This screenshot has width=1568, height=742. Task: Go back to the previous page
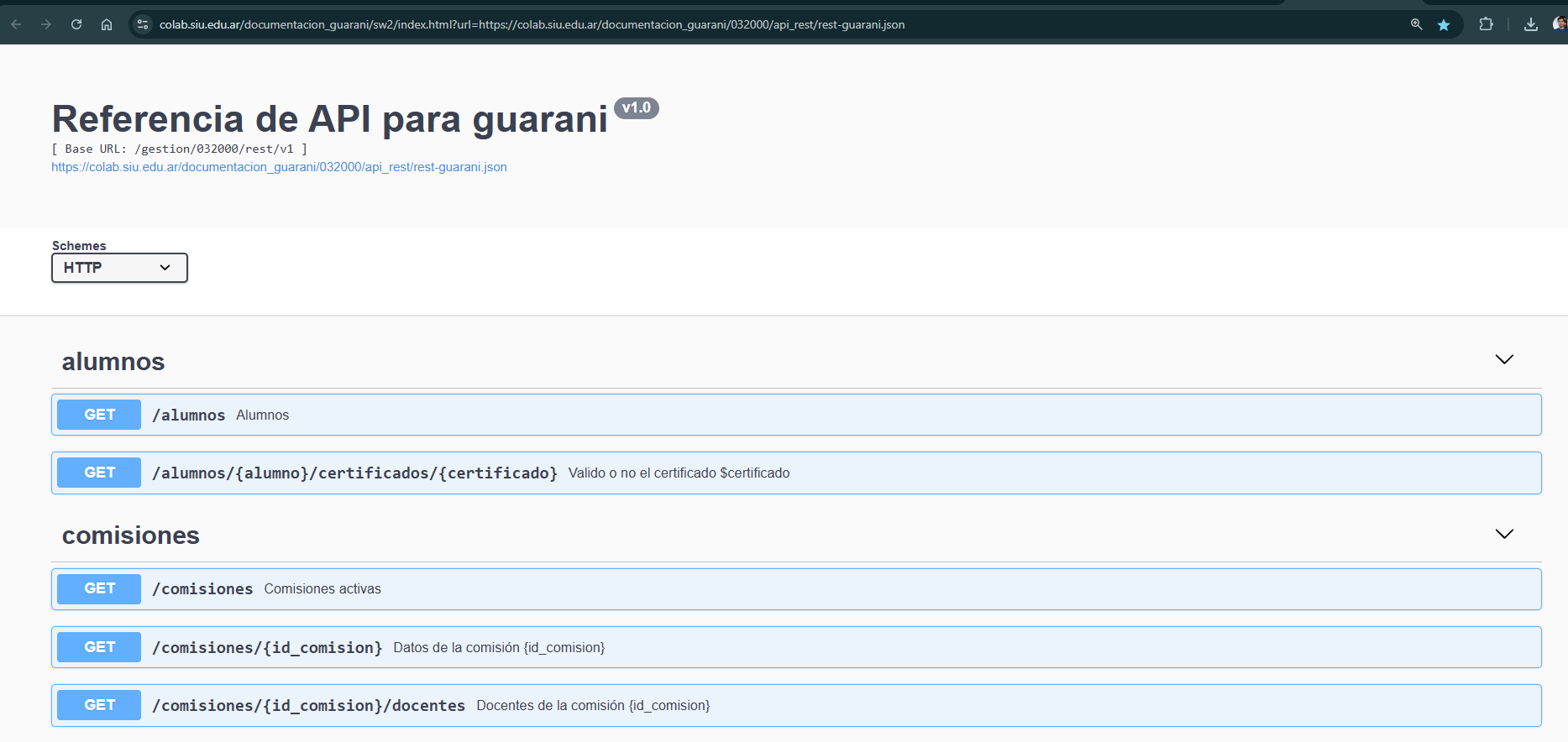point(16,24)
